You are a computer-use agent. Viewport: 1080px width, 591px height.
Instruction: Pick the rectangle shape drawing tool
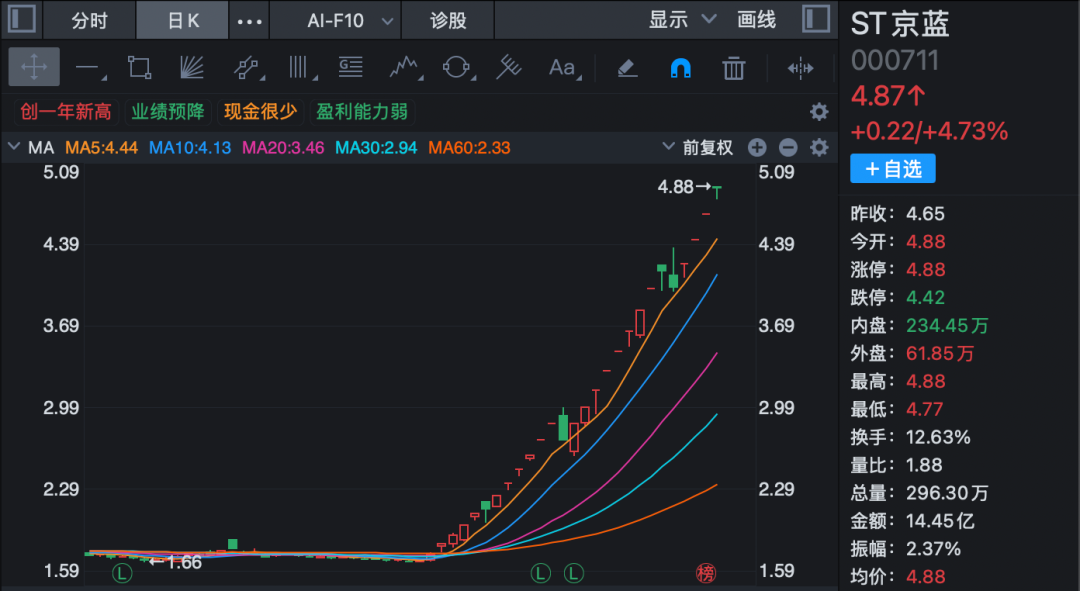tap(139, 67)
